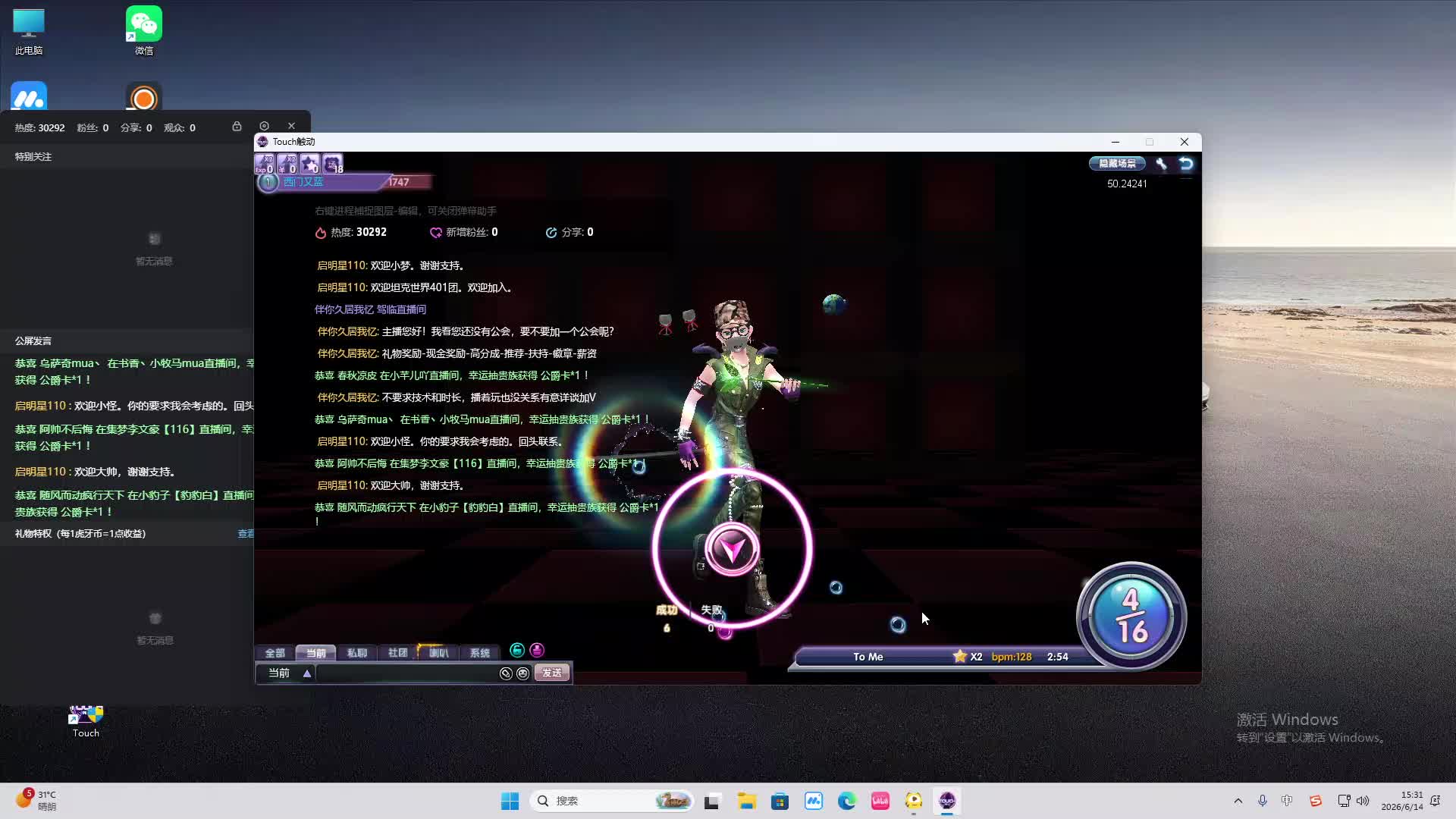The width and height of the screenshot is (1456, 819).
Task: Click the Touch game taskbar icon
Action: pyautogui.click(x=946, y=801)
